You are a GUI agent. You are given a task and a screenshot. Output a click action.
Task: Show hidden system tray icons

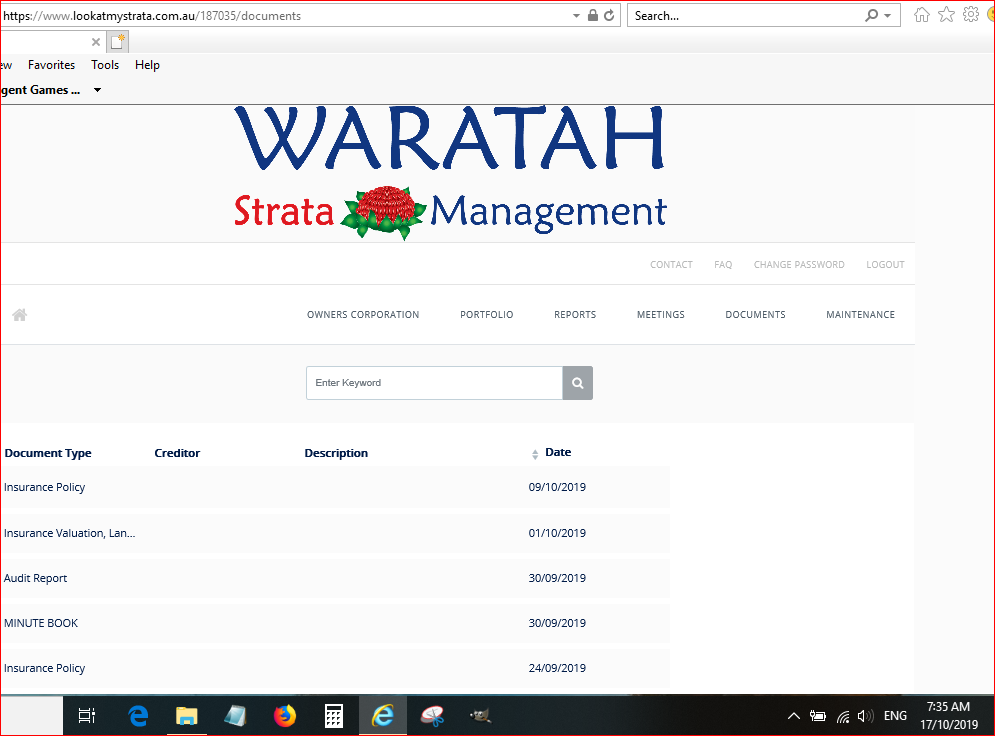[x=794, y=716]
